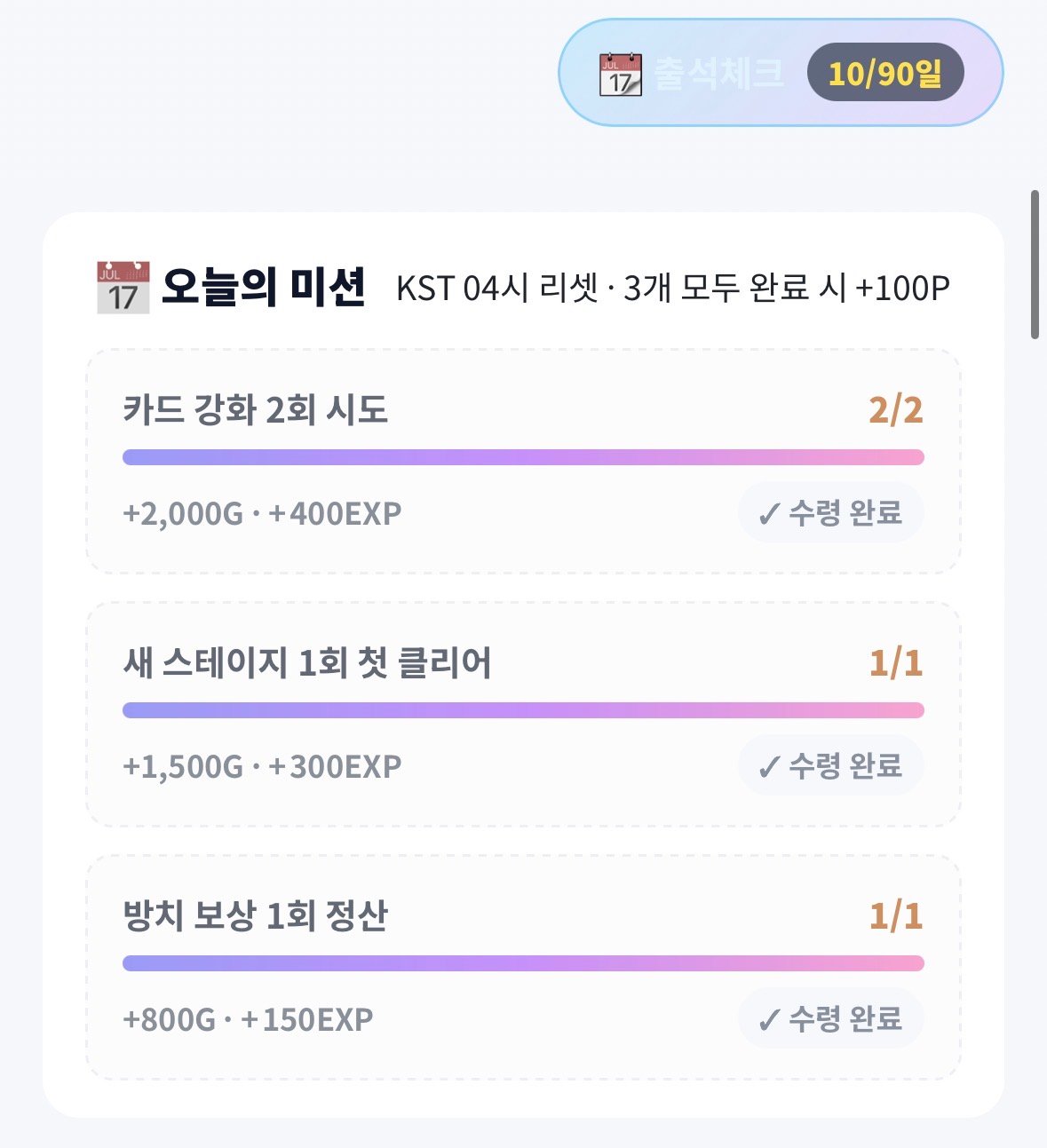Tap the 10/90일 attendance counter badge

[885, 73]
